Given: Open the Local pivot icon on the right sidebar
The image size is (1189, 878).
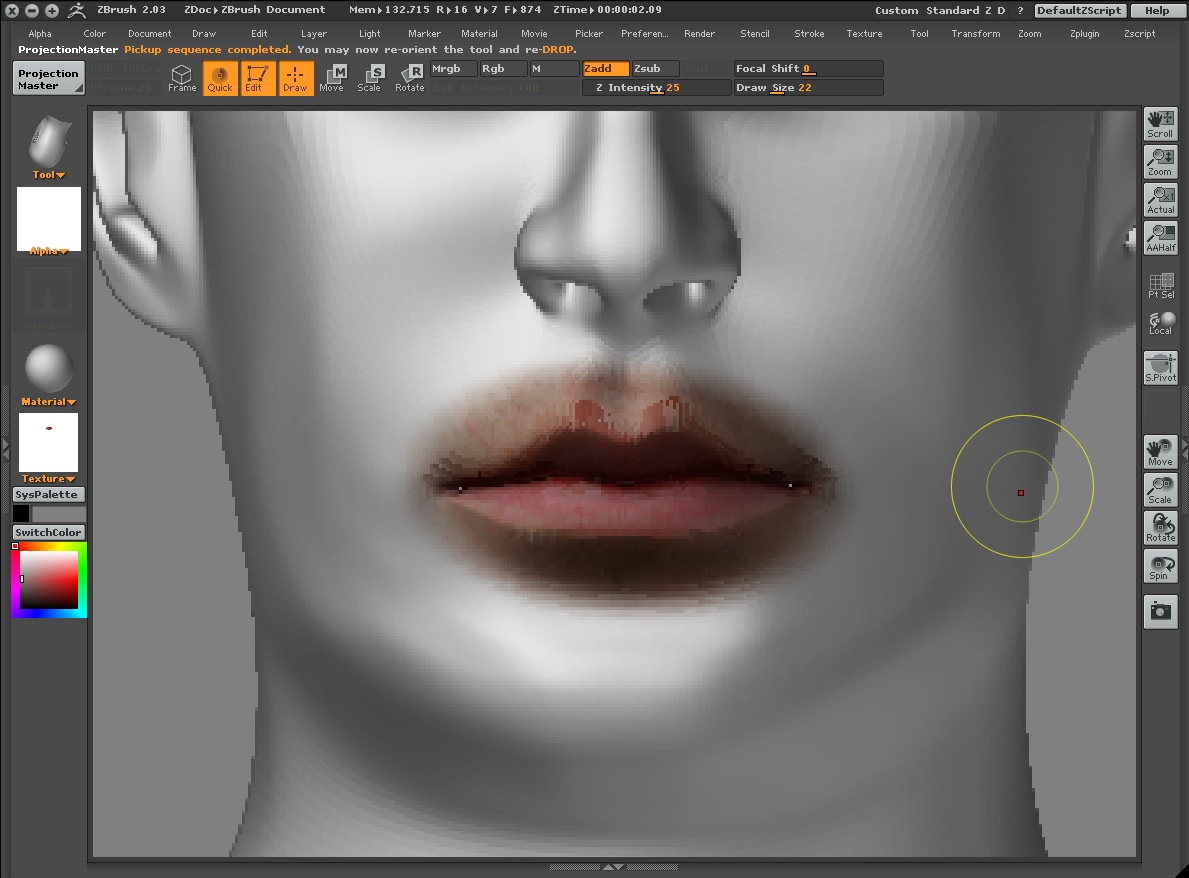Looking at the screenshot, I should coord(1160,322).
